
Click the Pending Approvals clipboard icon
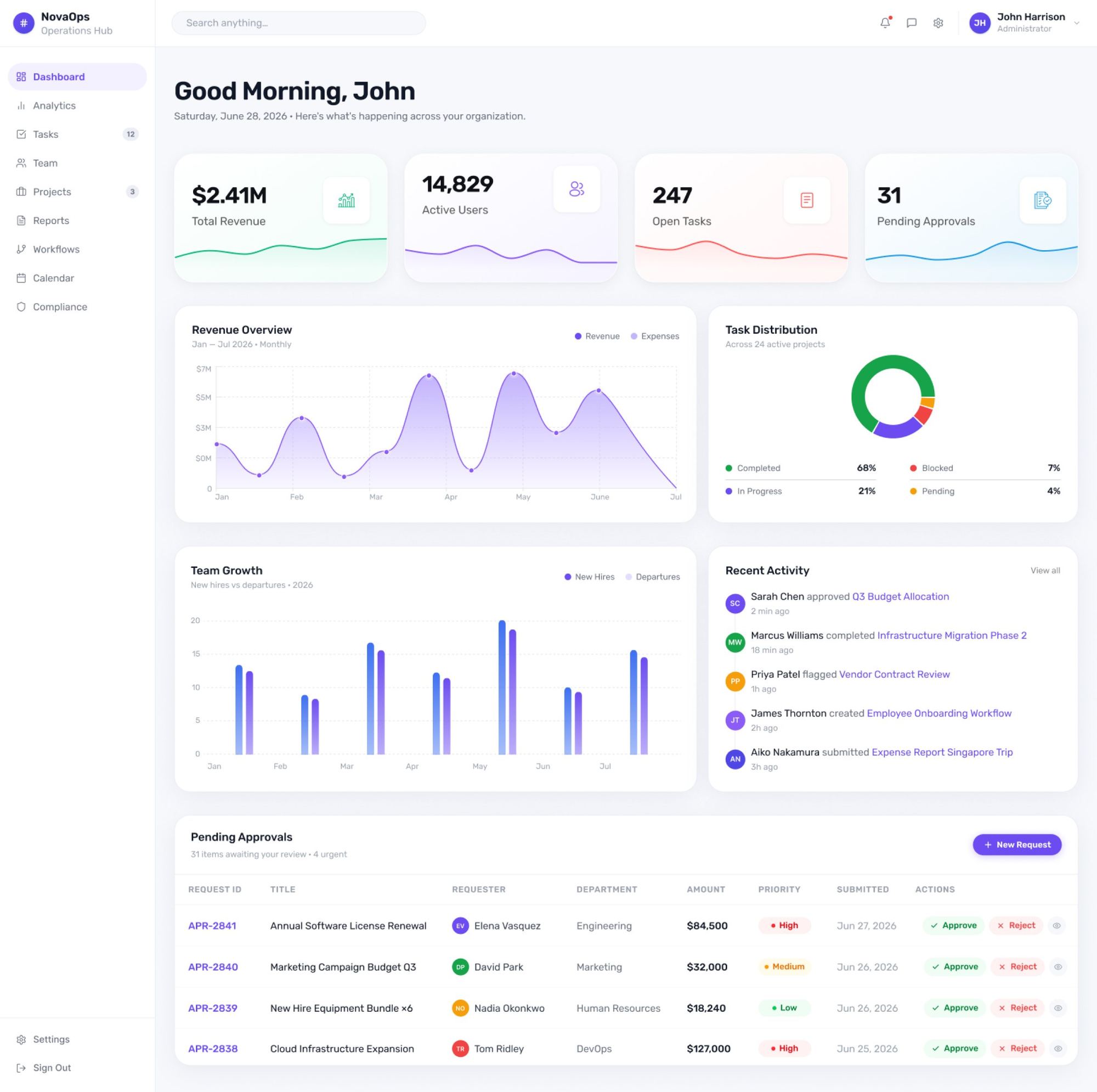point(1043,200)
